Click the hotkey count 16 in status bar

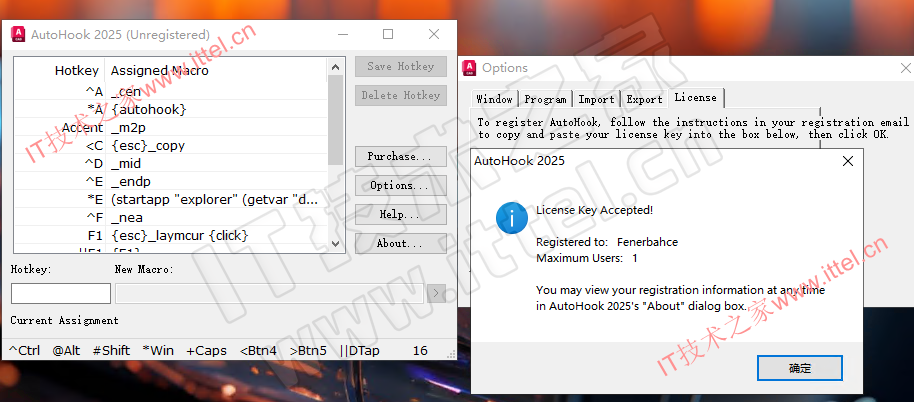click(420, 350)
